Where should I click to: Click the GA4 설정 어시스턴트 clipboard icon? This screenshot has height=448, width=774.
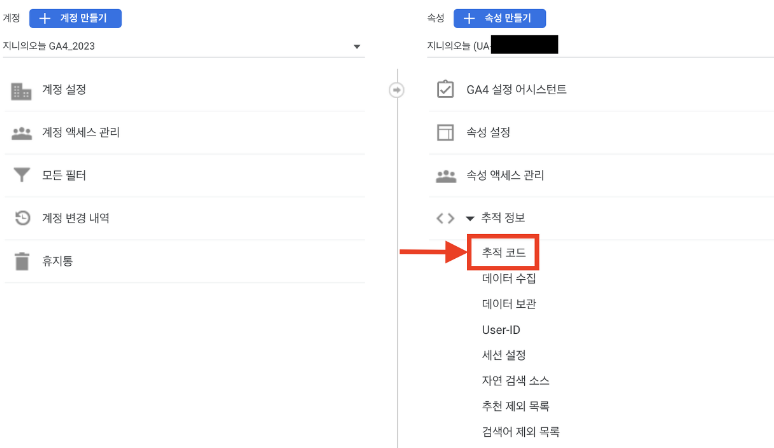pyautogui.click(x=445, y=89)
